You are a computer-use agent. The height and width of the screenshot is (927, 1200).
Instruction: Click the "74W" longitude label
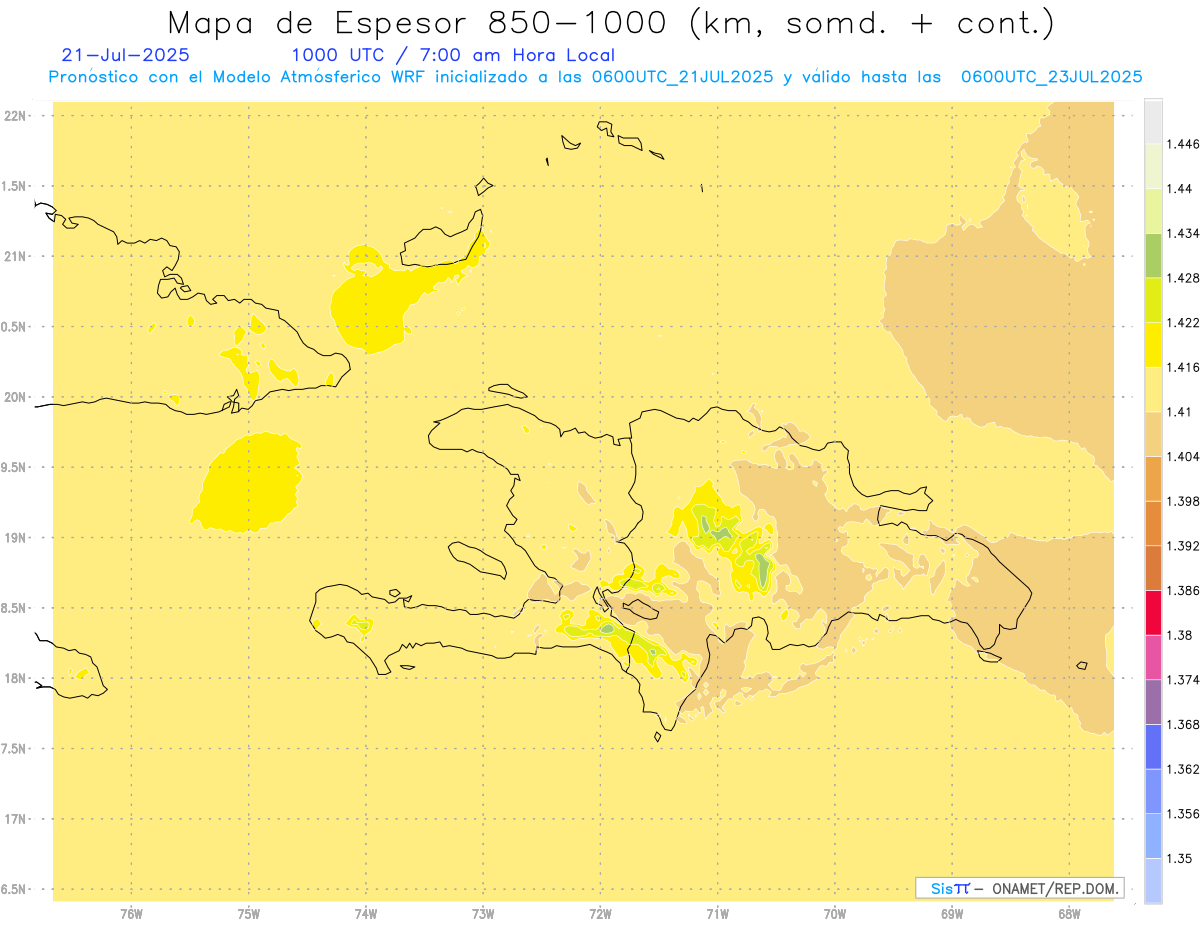pos(365,912)
